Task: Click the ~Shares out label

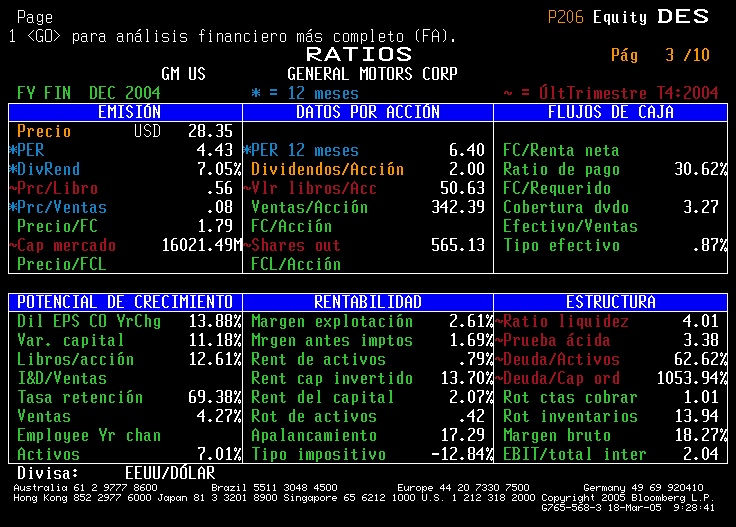Action: (x=291, y=245)
